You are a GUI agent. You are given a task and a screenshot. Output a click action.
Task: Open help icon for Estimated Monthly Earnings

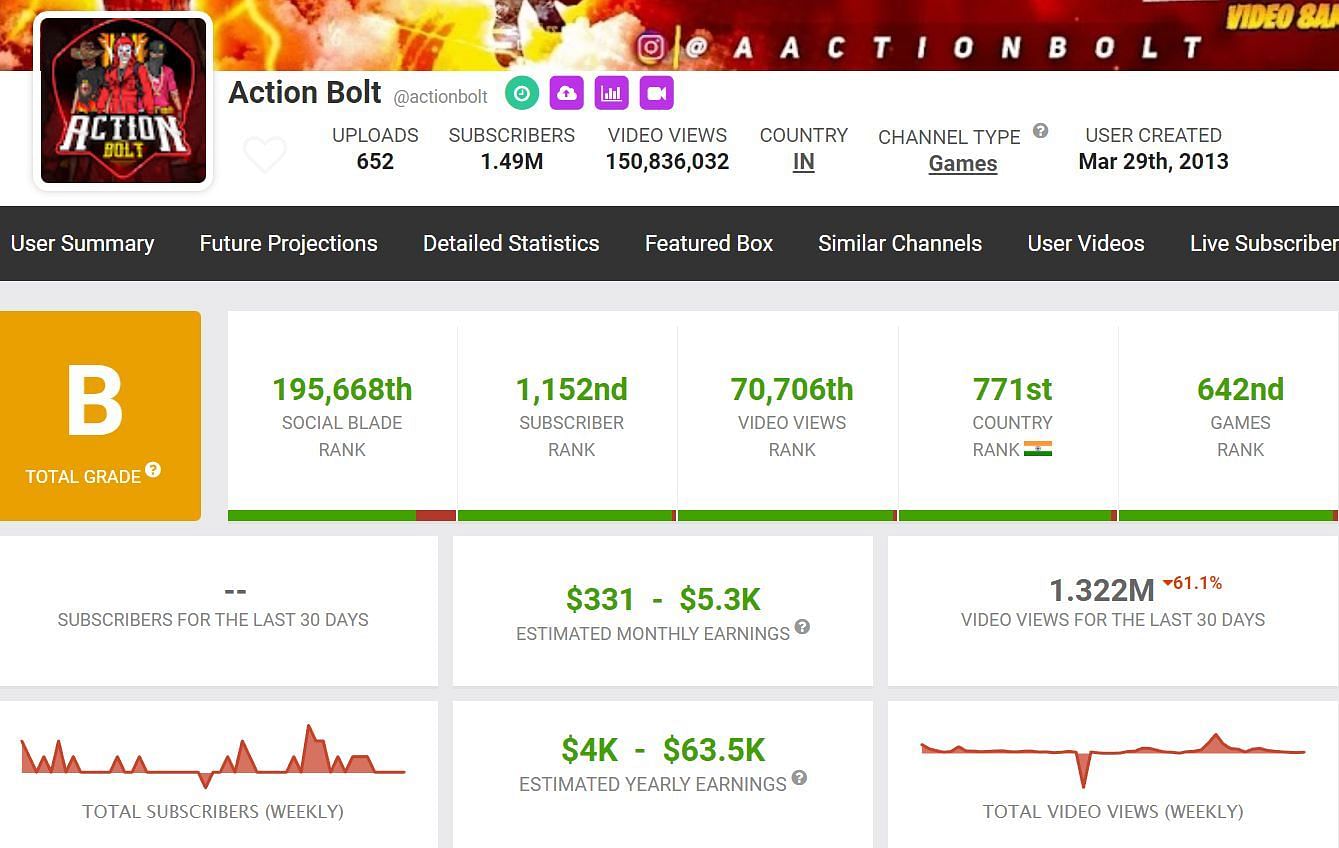pos(802,627)
